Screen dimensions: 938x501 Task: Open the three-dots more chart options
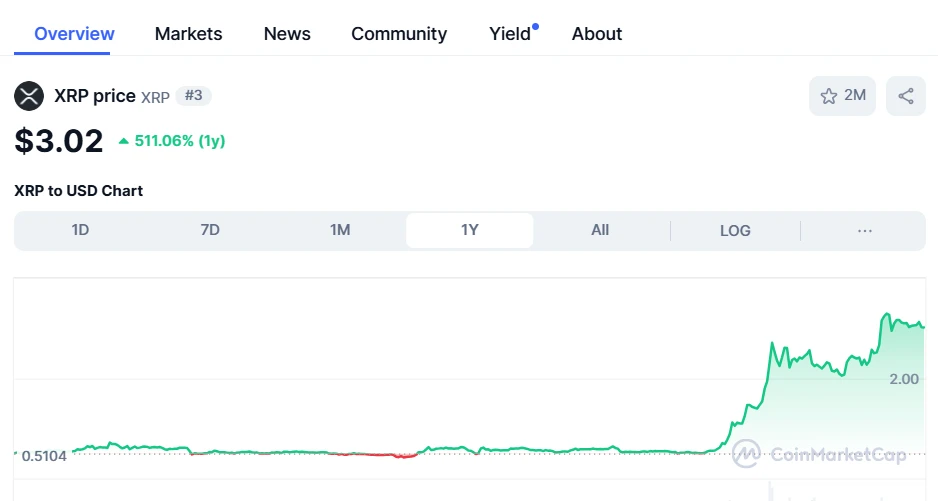point(865,230)
